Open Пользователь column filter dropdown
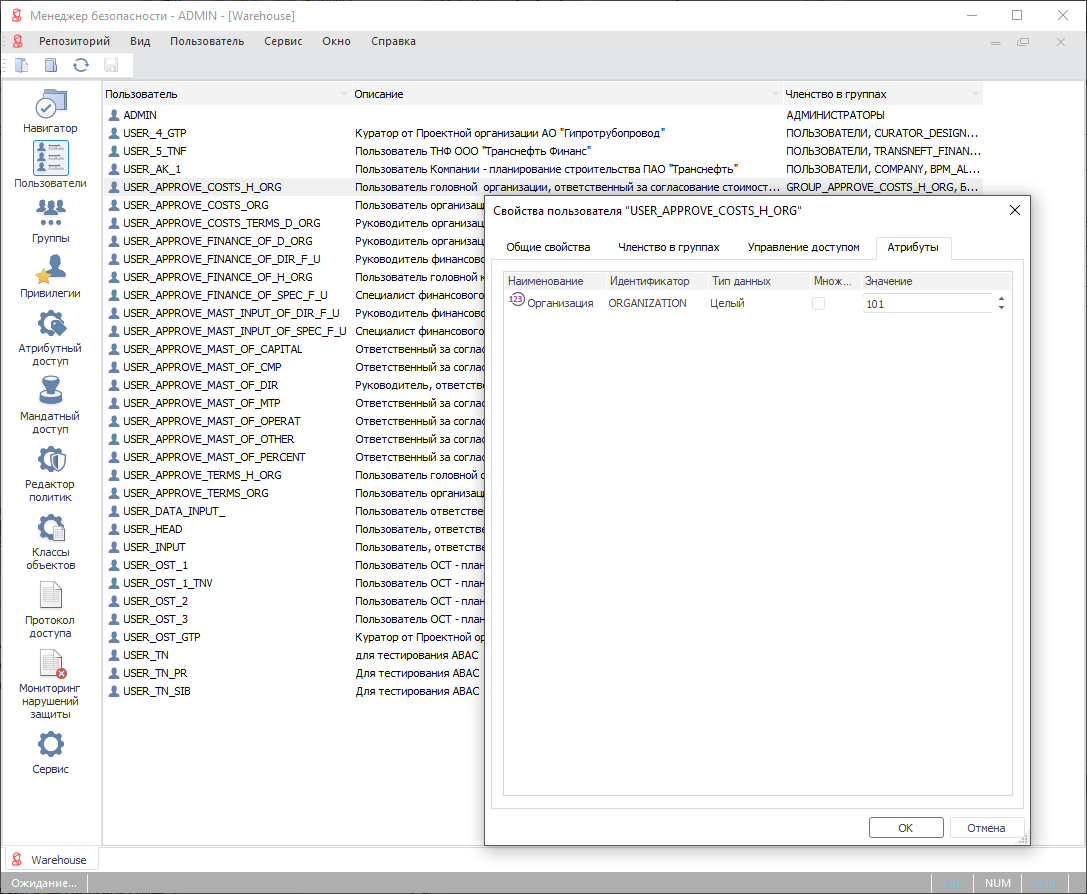The height and width of the screenshot is (894, 1087). pos(344,94)
